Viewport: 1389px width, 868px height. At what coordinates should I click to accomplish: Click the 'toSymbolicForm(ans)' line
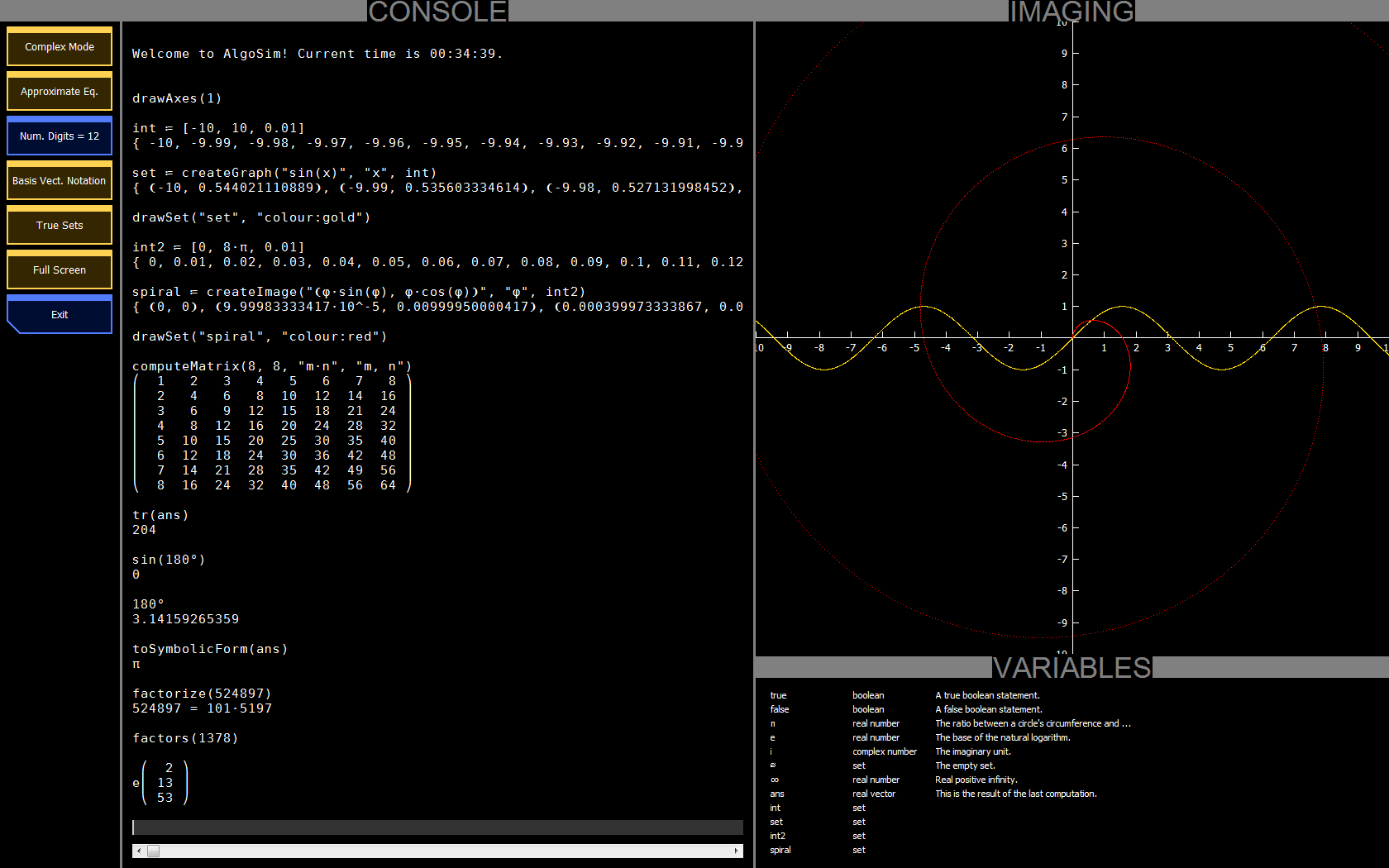[210, 649]
